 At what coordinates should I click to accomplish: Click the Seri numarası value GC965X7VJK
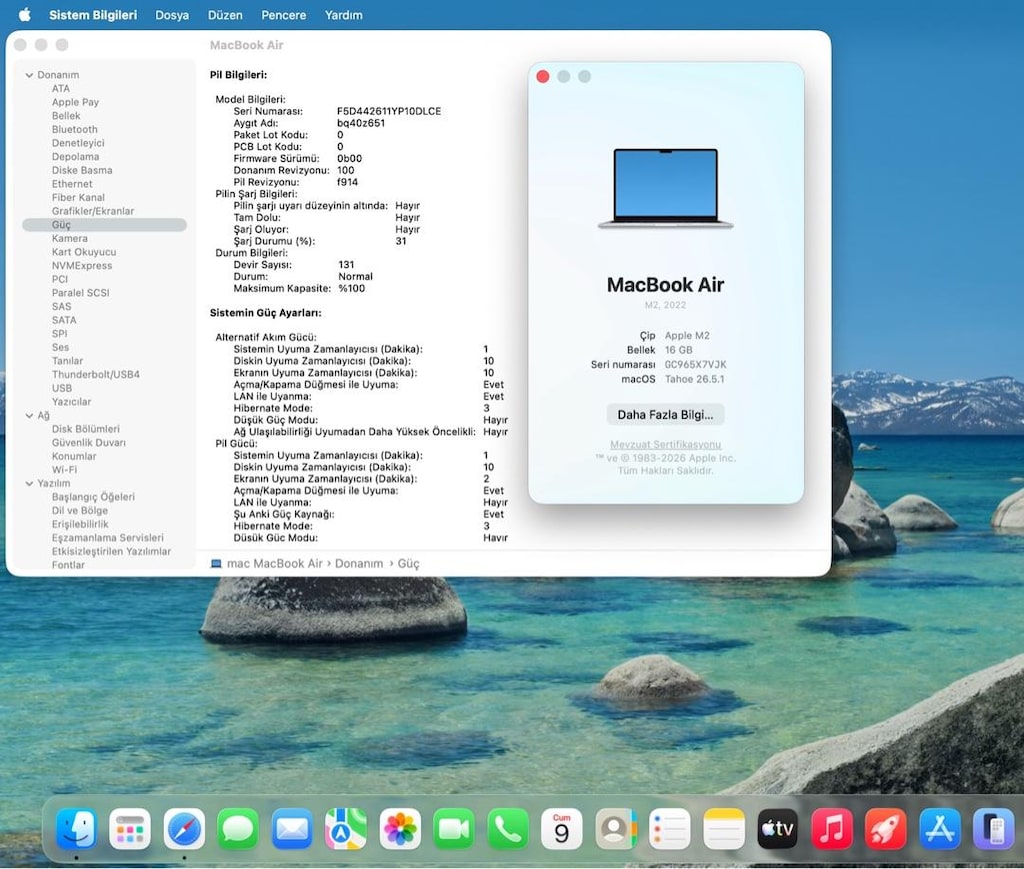[x=696, y=364]
